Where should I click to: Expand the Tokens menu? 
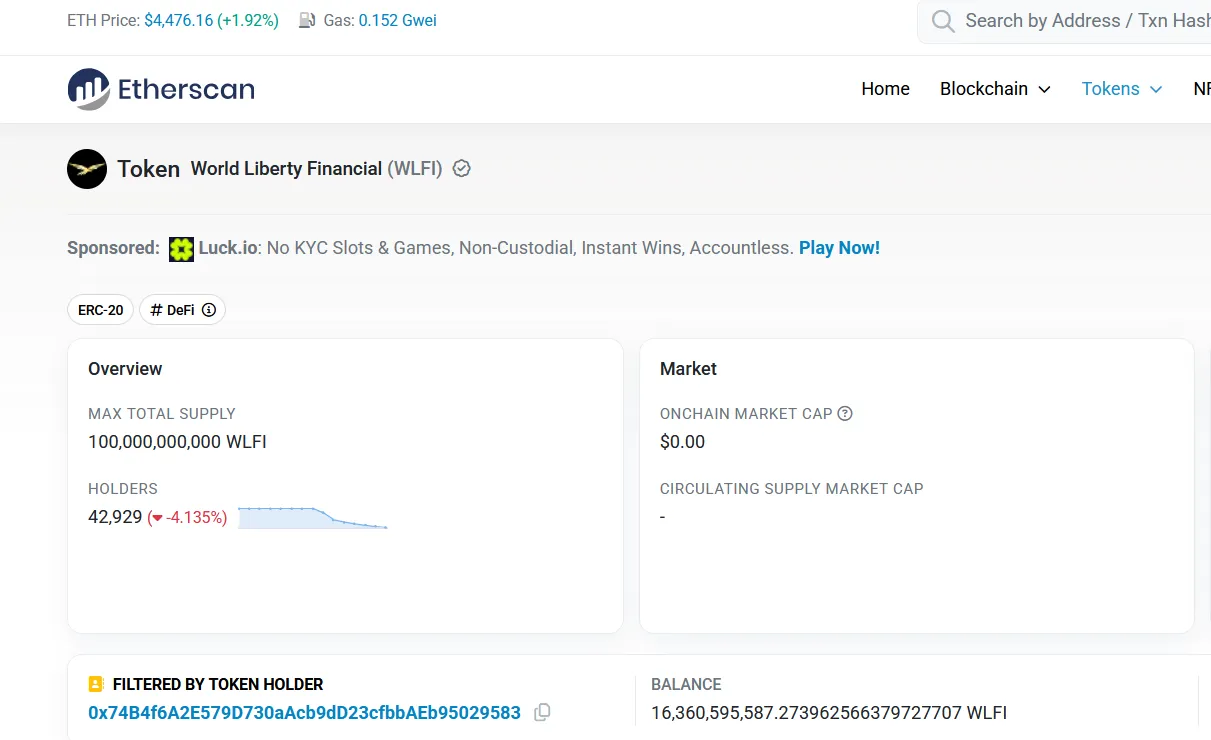click(x=1122, y=89)
